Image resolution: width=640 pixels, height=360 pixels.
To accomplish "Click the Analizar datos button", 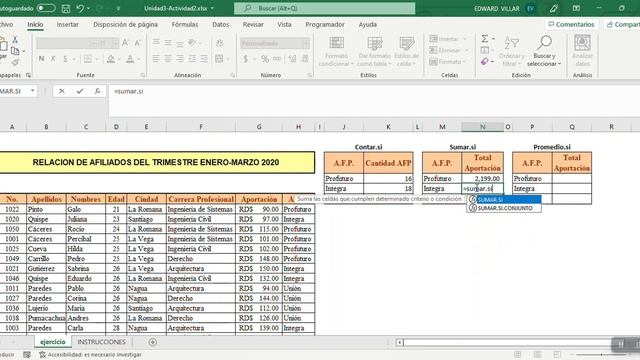I will click(582, 51).
